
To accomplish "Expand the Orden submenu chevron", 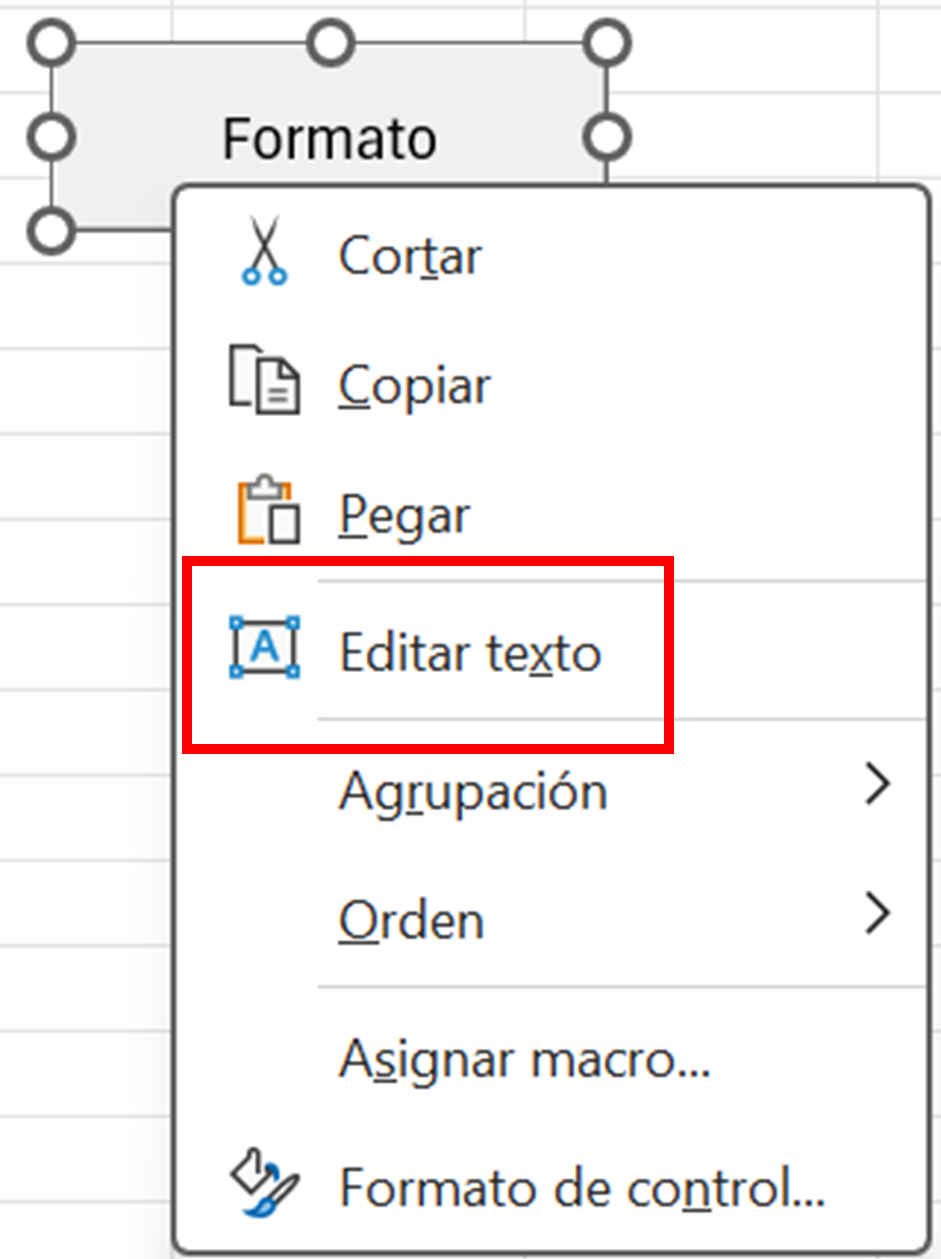I will click(x=877, y=914).
